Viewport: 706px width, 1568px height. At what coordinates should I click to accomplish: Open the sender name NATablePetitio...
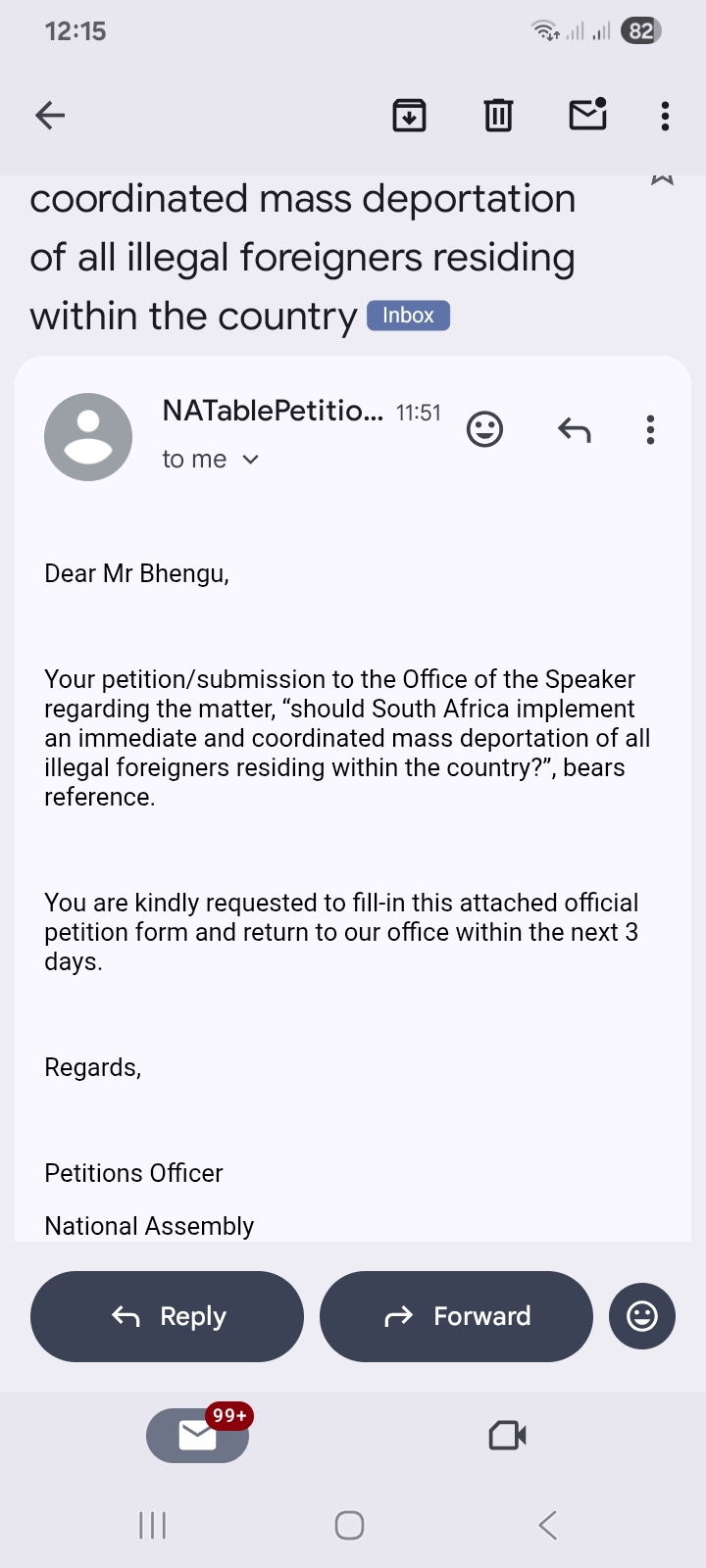[x=272, y=411]
